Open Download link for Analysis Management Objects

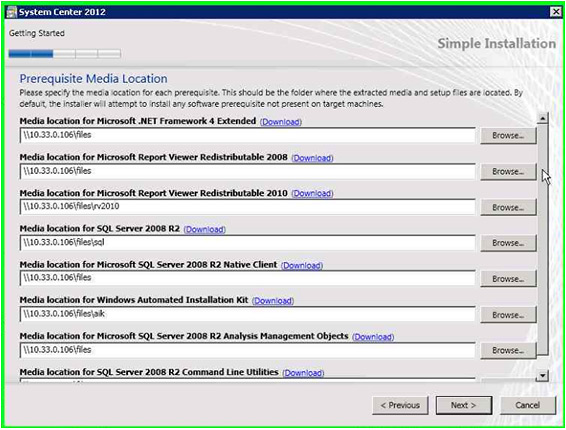click(x=373, y=337)
